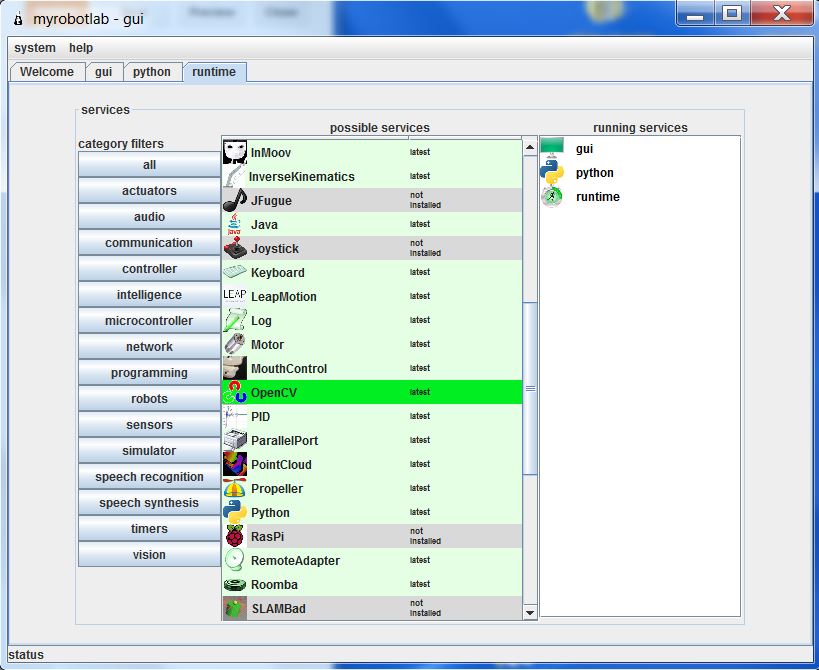Click the SLAMBad icon
The width and height of the screenshot is (819, 670).
tap(235, 608)
